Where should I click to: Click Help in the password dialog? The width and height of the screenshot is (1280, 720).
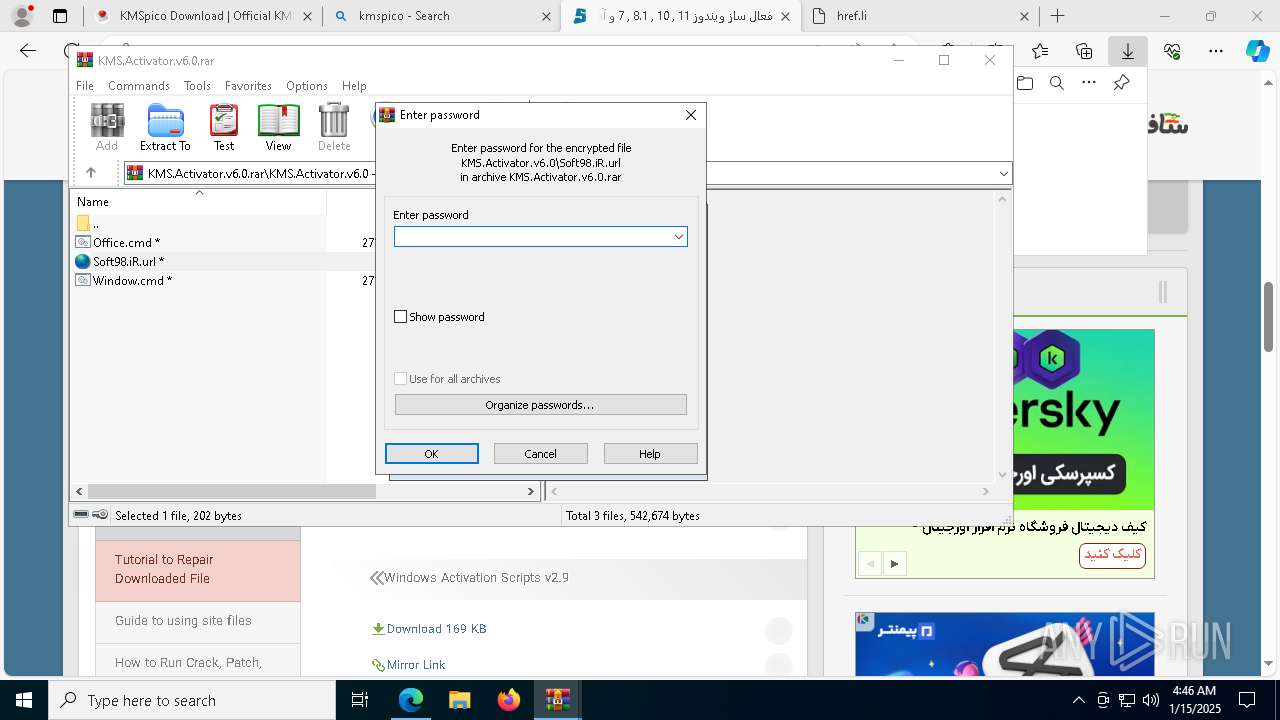tap(650, 454)
